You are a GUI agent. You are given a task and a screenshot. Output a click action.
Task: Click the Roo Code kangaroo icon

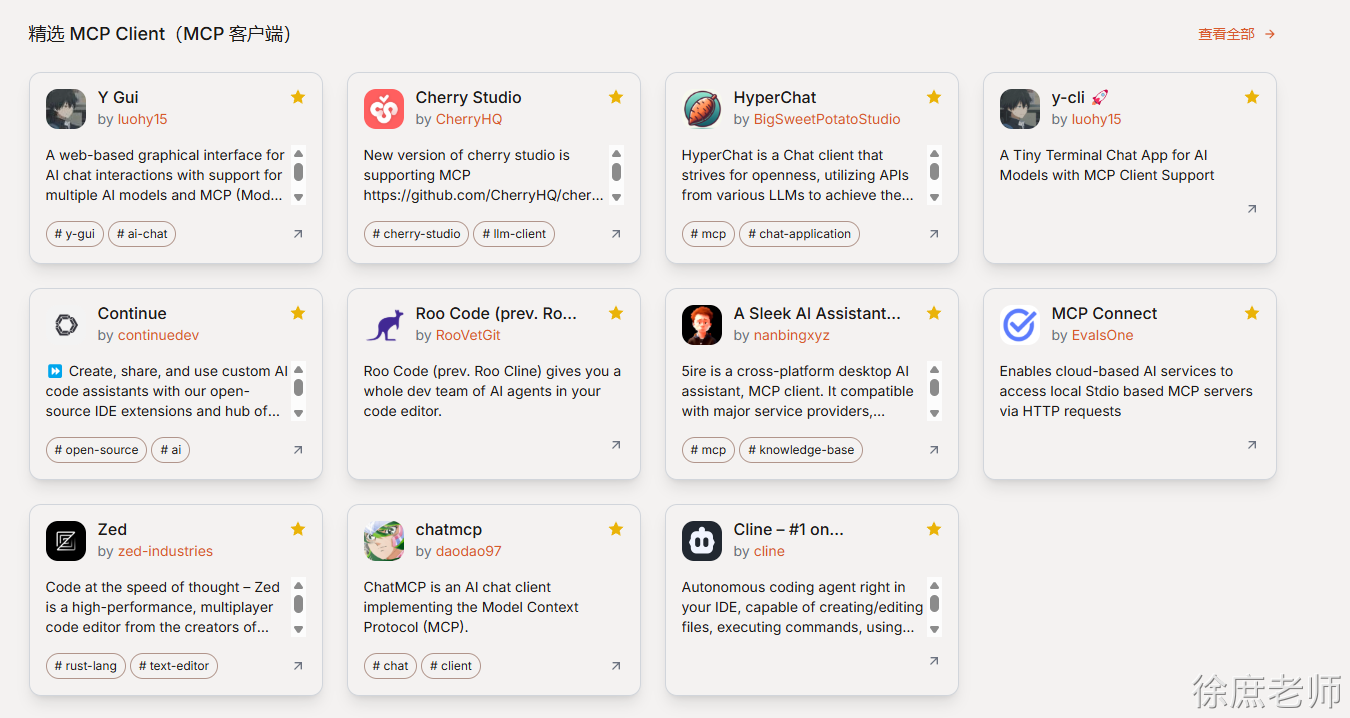pyautogui.click(x=384, y=325)
